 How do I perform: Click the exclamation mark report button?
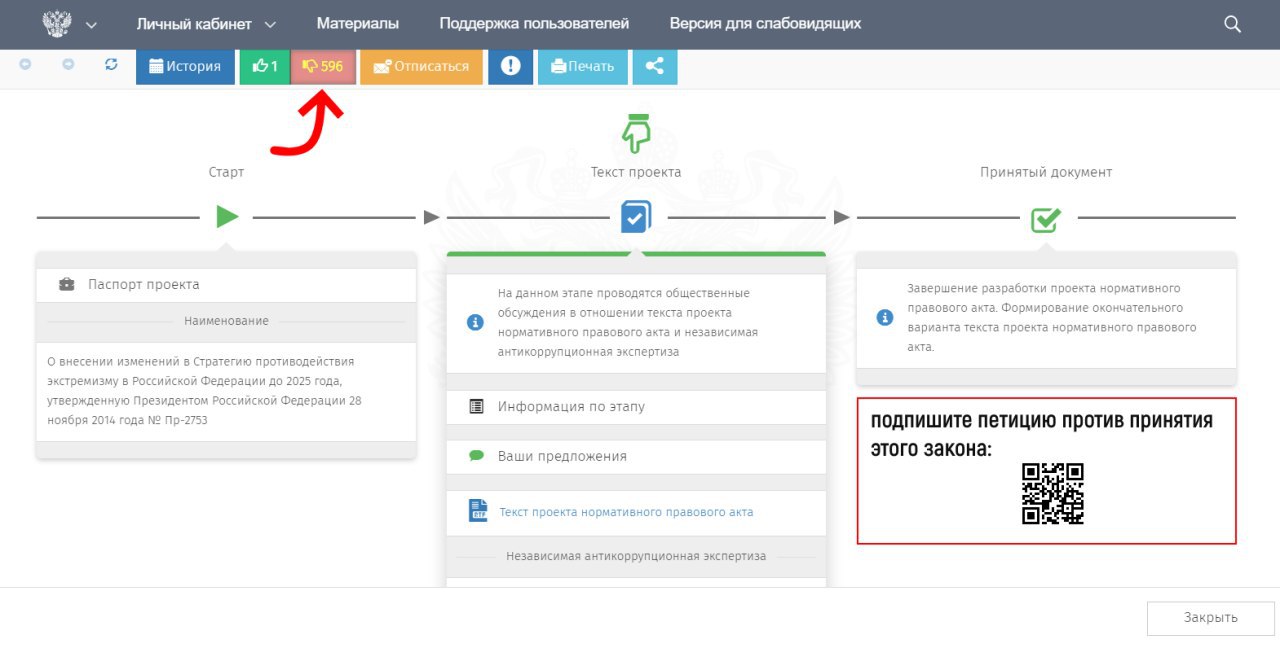point(511,66)
